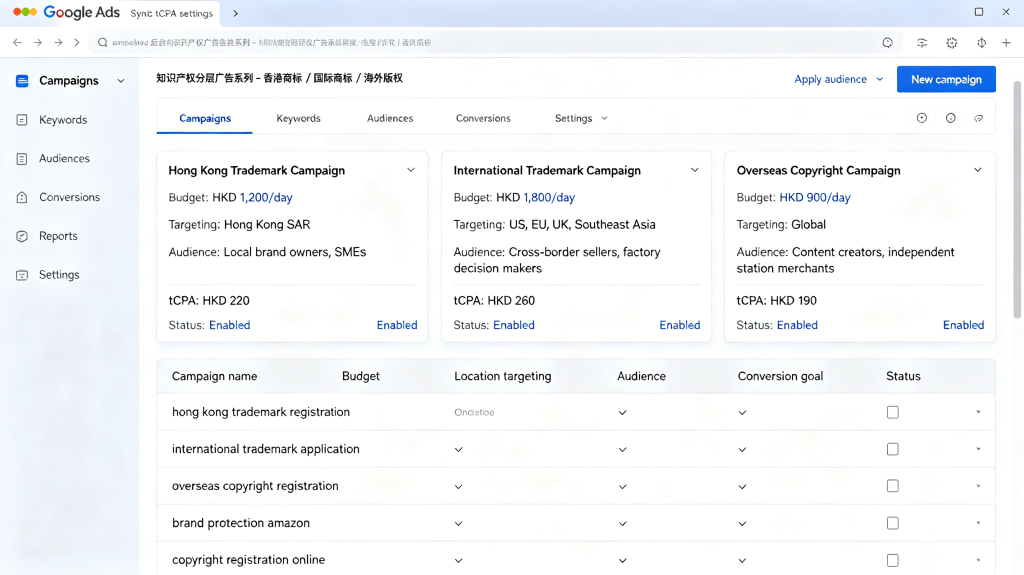Click the Reports sidebar icon
Screen dimensions: 1024x575
(22, 237)
